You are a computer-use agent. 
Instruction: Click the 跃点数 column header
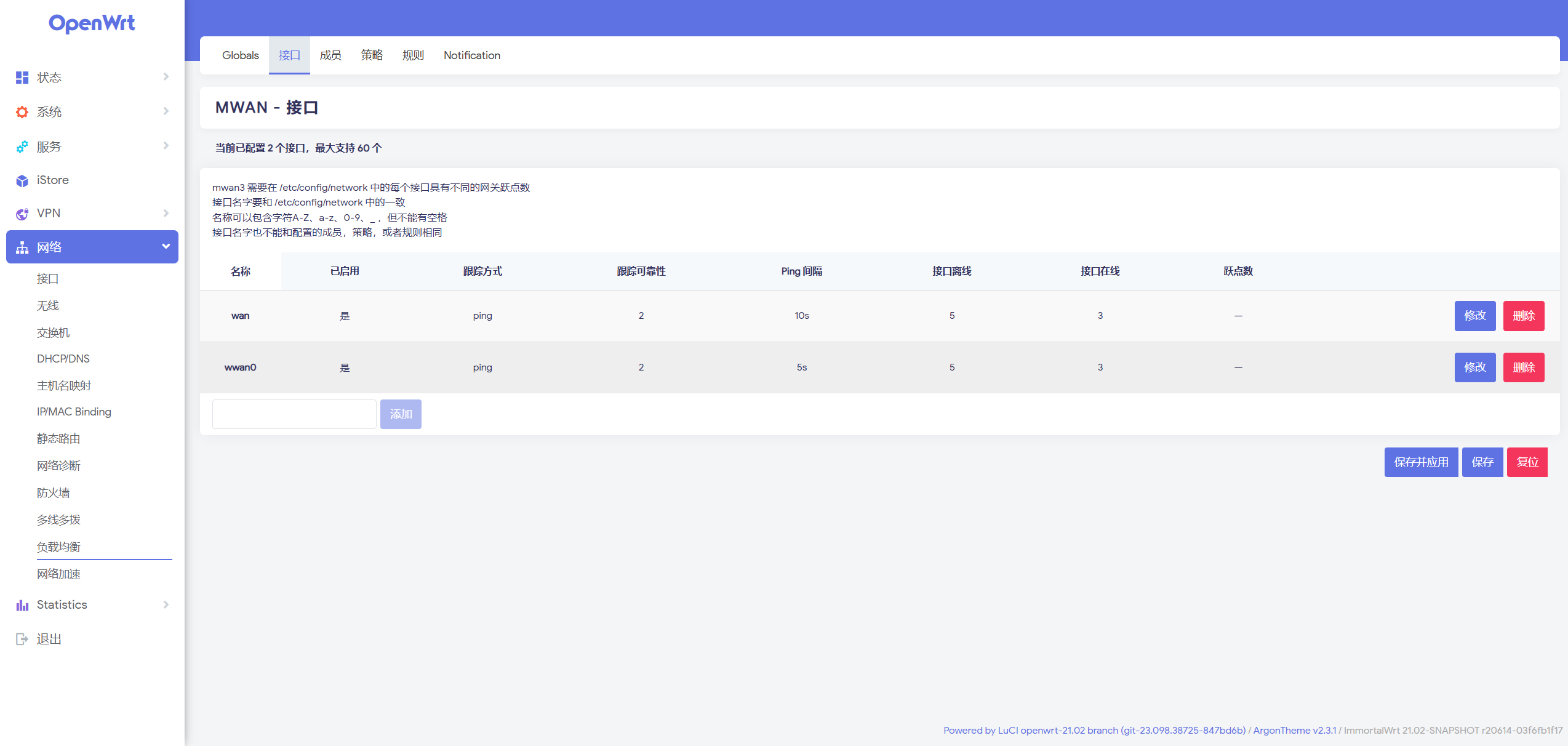[1238, 271]
